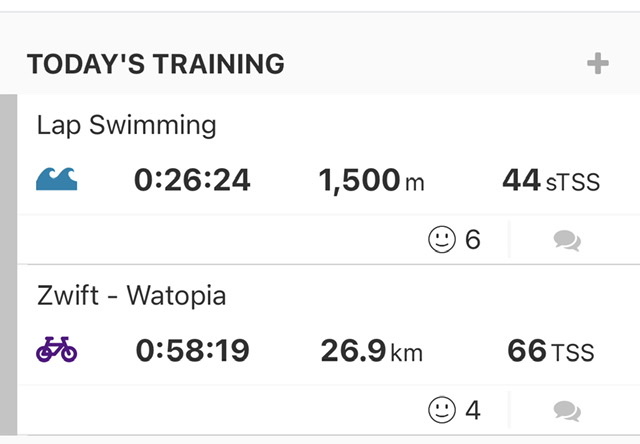640x444 pixels.
Task: Open the Zwift - Watopia workout title
Action: (x=131, y=295)
